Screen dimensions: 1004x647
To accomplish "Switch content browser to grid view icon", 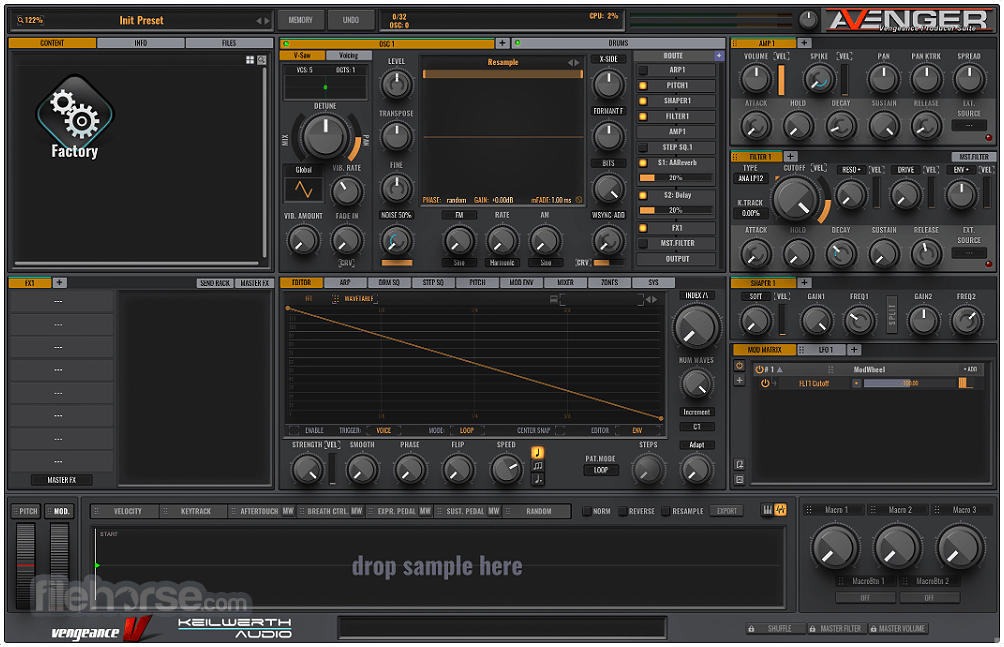I will [250, 60].
